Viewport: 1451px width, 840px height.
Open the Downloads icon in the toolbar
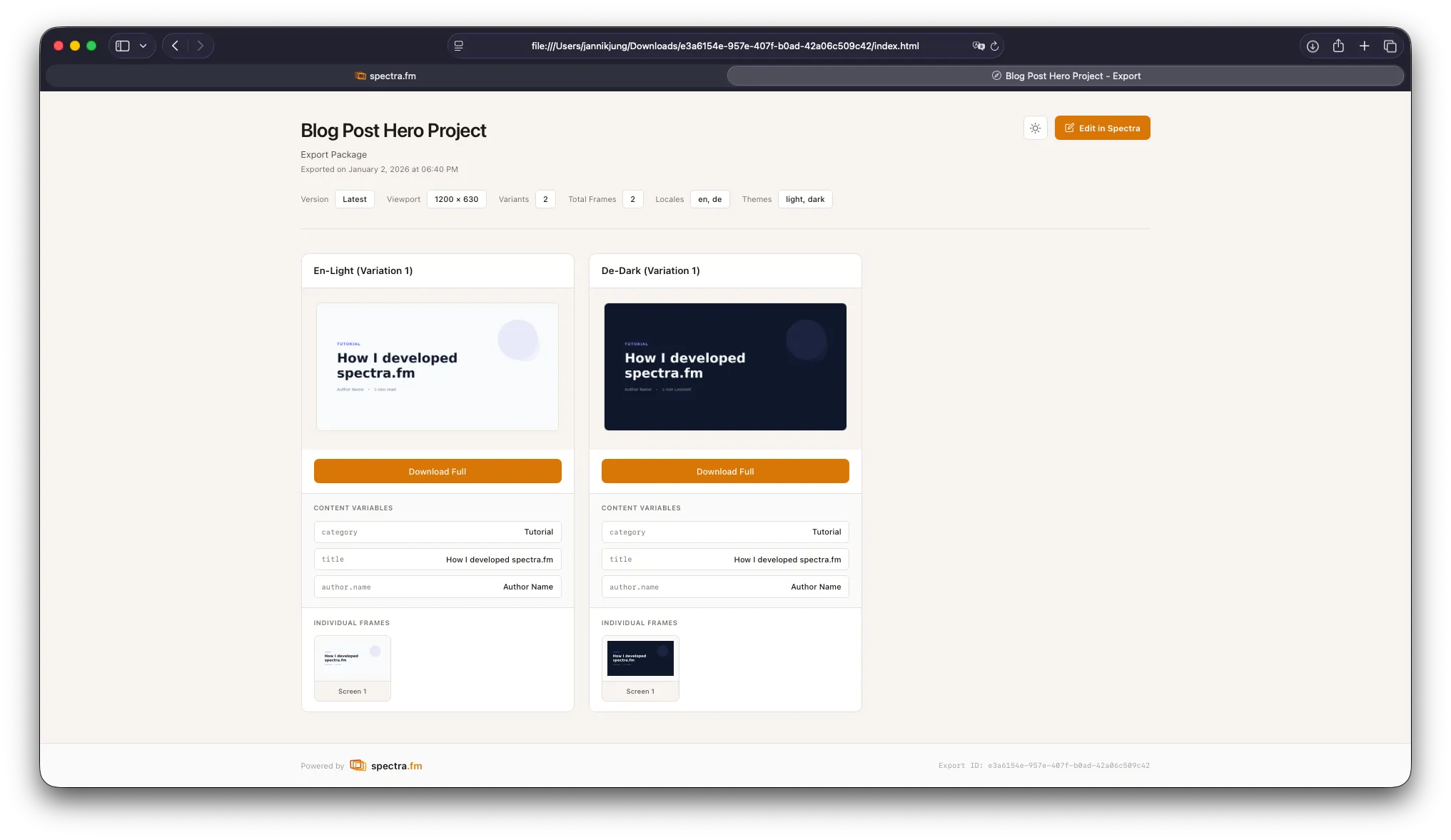(x=1312, y=45)
